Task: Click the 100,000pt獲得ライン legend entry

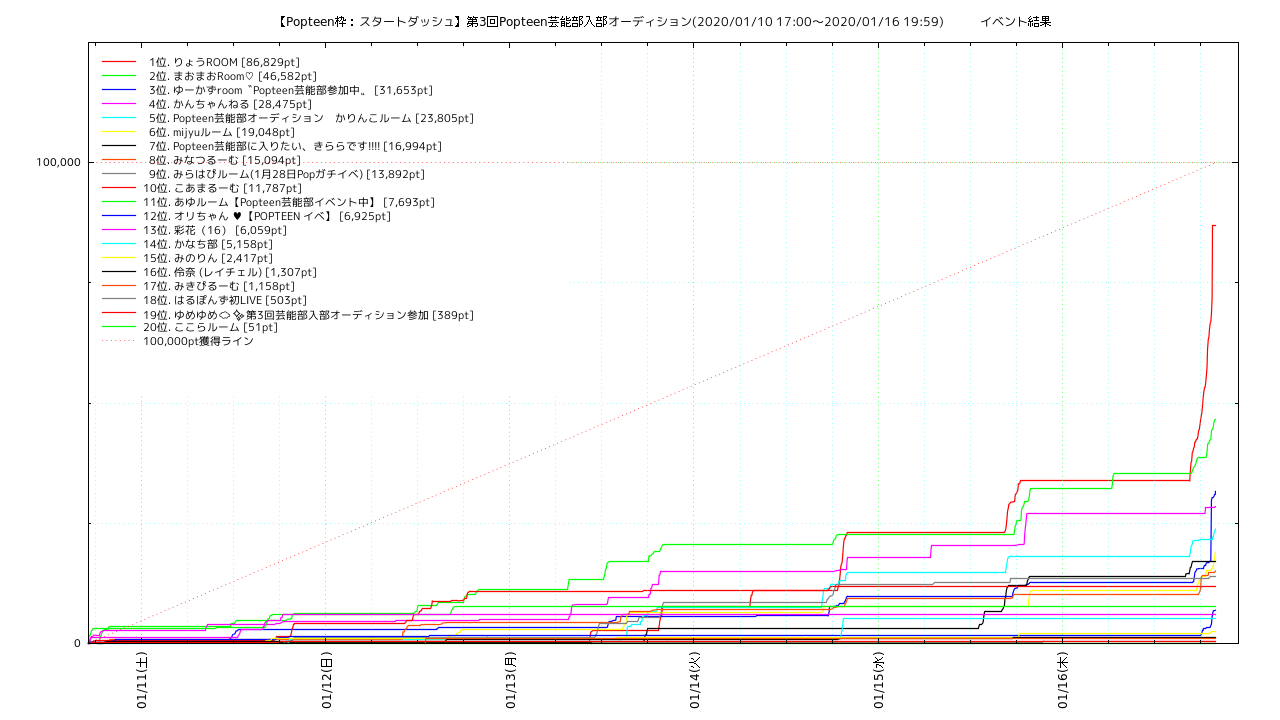Action: pos(198,341)
